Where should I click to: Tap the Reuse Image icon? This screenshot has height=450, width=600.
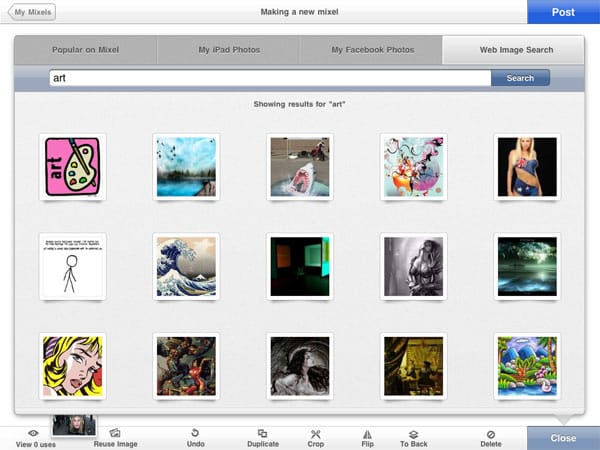(115, 433)
